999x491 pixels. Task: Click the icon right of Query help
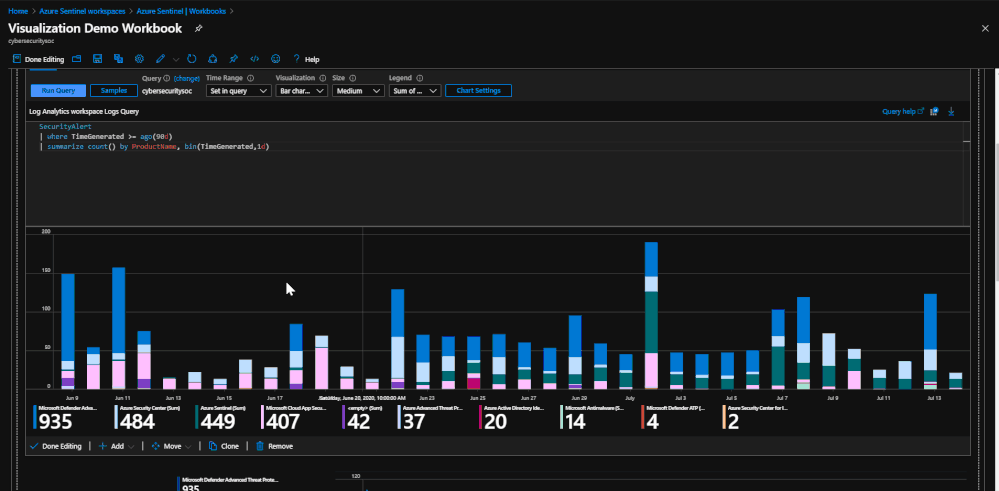[934, 111]
